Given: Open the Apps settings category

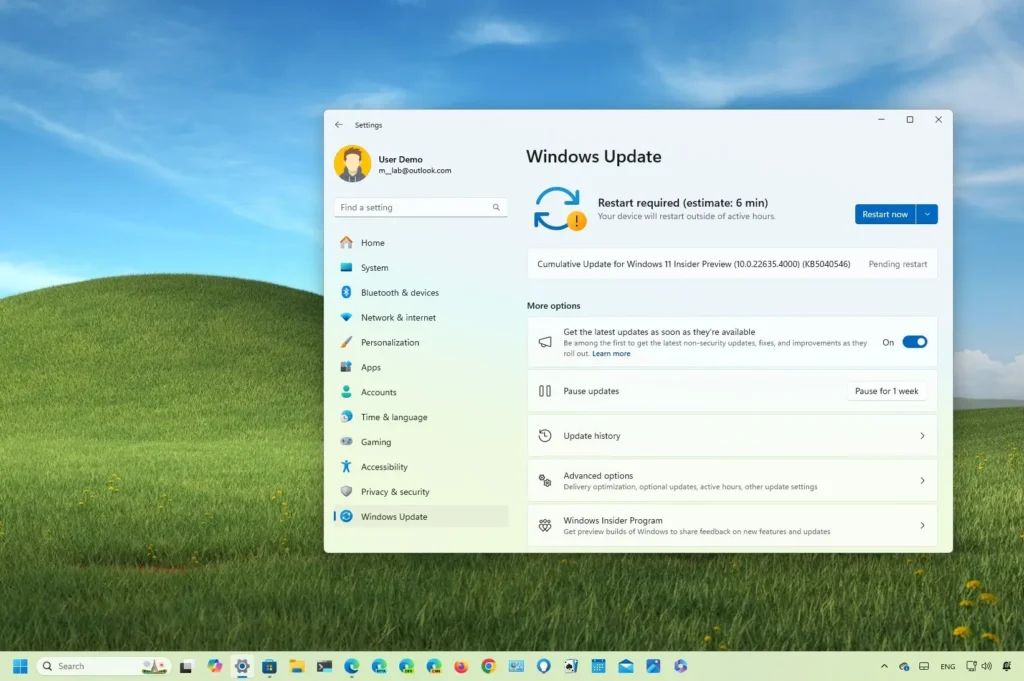Looking at the screenshot, I should point(421,367).
